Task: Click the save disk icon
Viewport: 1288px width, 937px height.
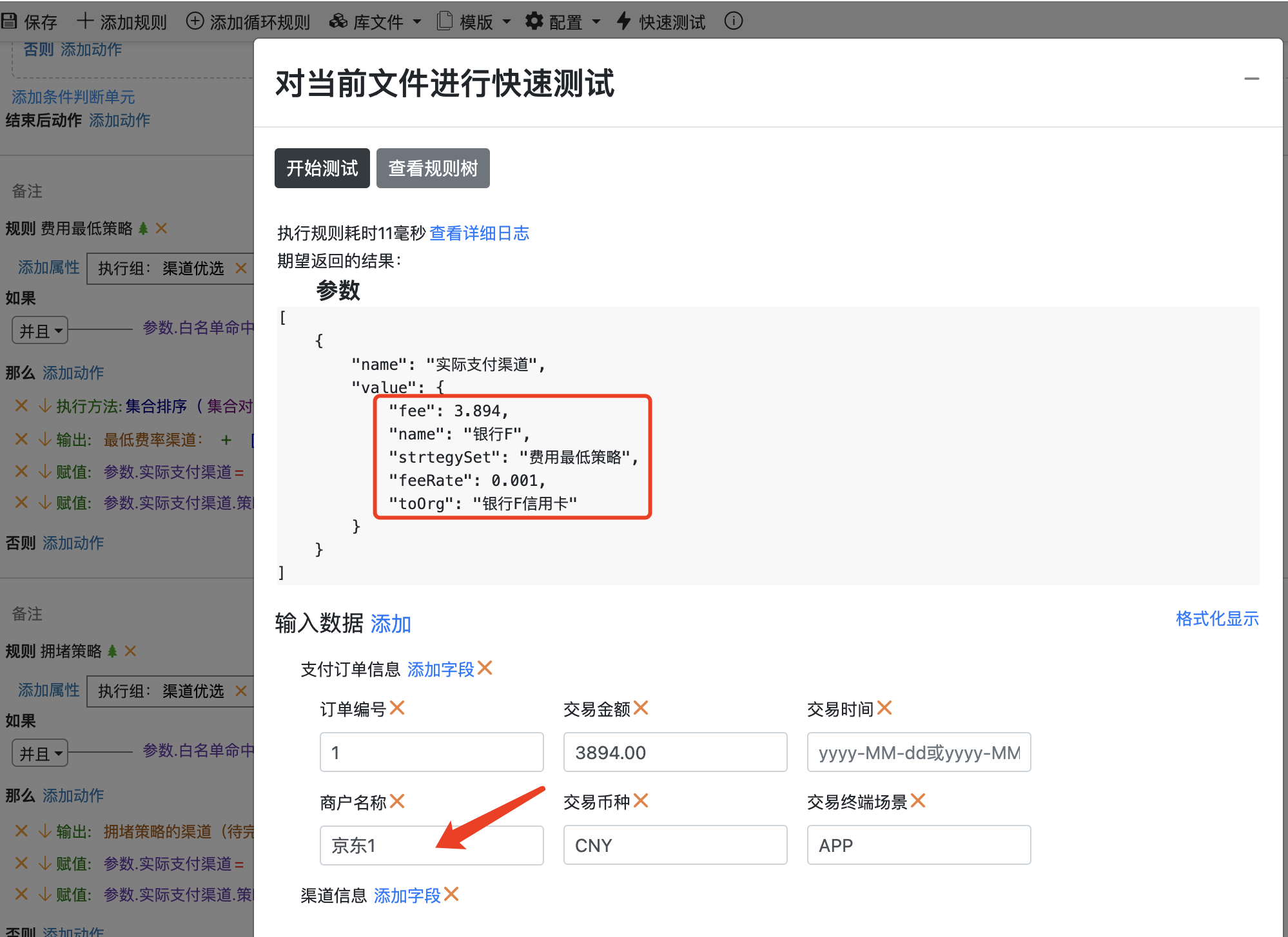Action: point(9,21)
